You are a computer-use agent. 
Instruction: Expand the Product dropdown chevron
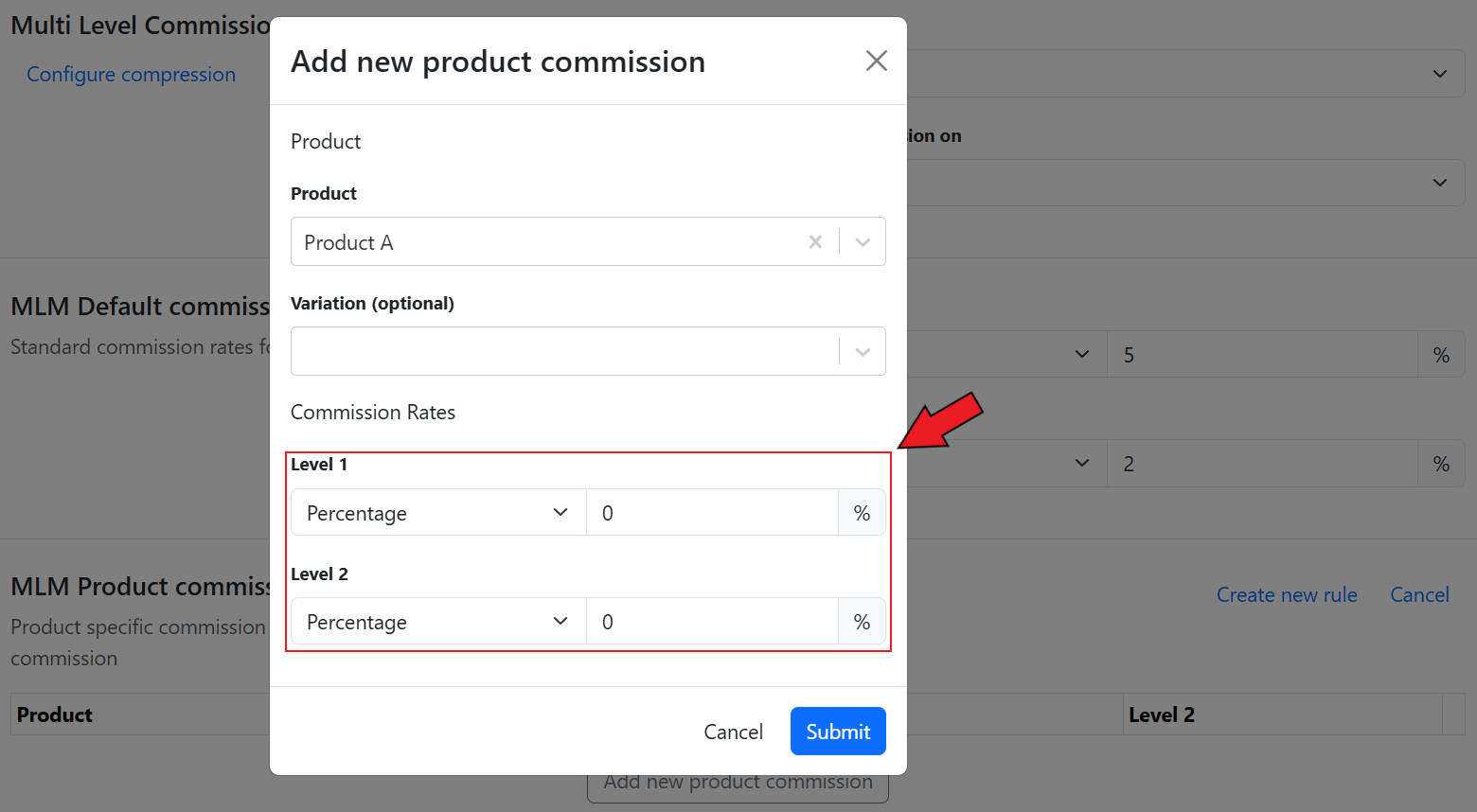863,242
